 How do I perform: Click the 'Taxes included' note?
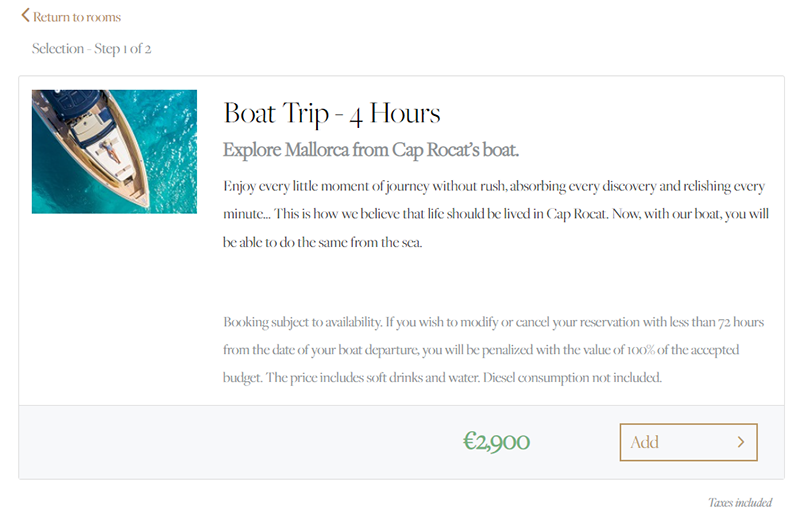(740, 503)
